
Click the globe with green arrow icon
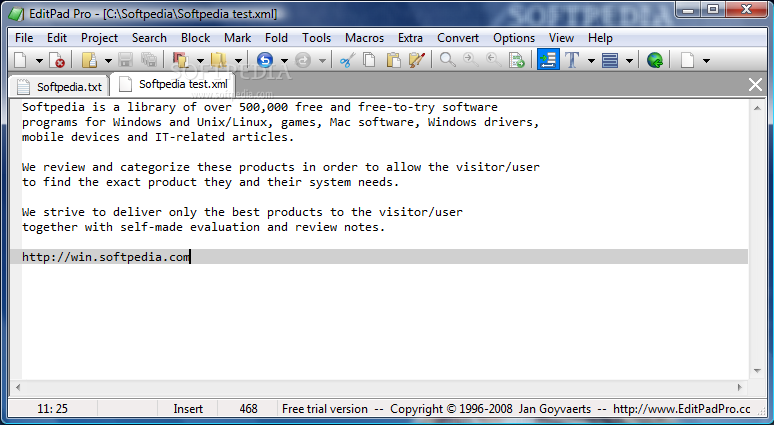click(x=655, y=60)
